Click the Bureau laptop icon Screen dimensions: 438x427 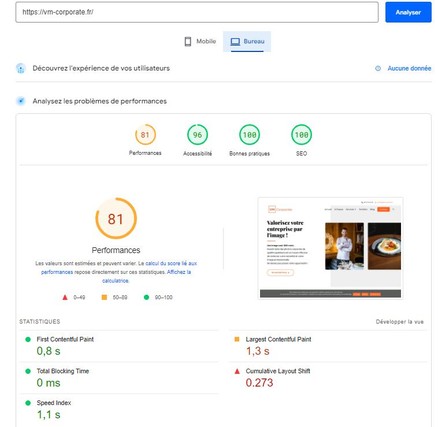pos(235,42)
